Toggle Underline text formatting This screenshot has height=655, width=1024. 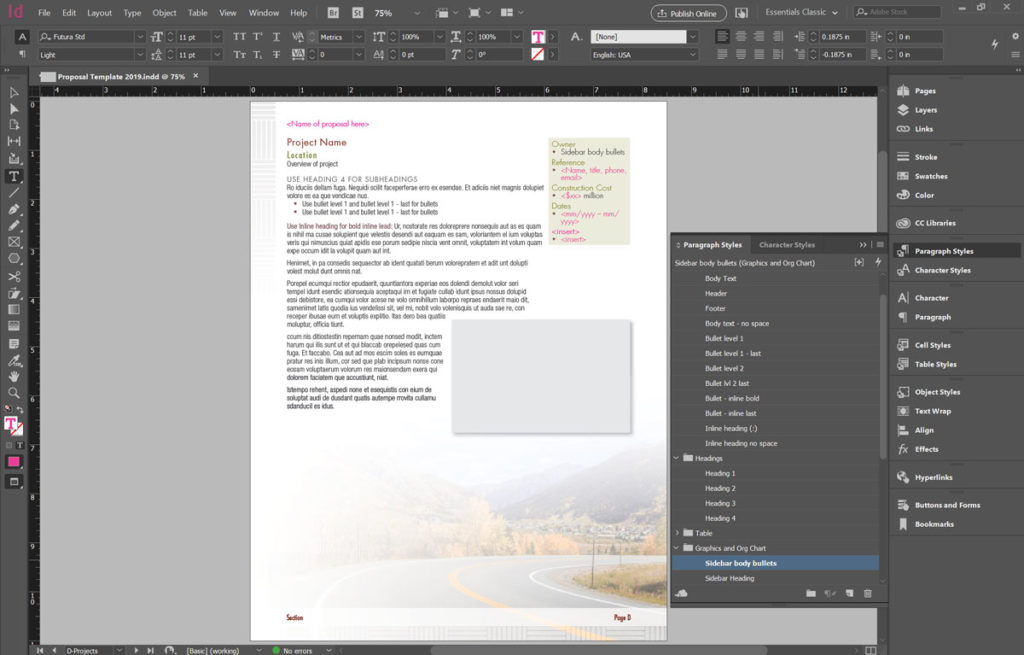point(274,36)
